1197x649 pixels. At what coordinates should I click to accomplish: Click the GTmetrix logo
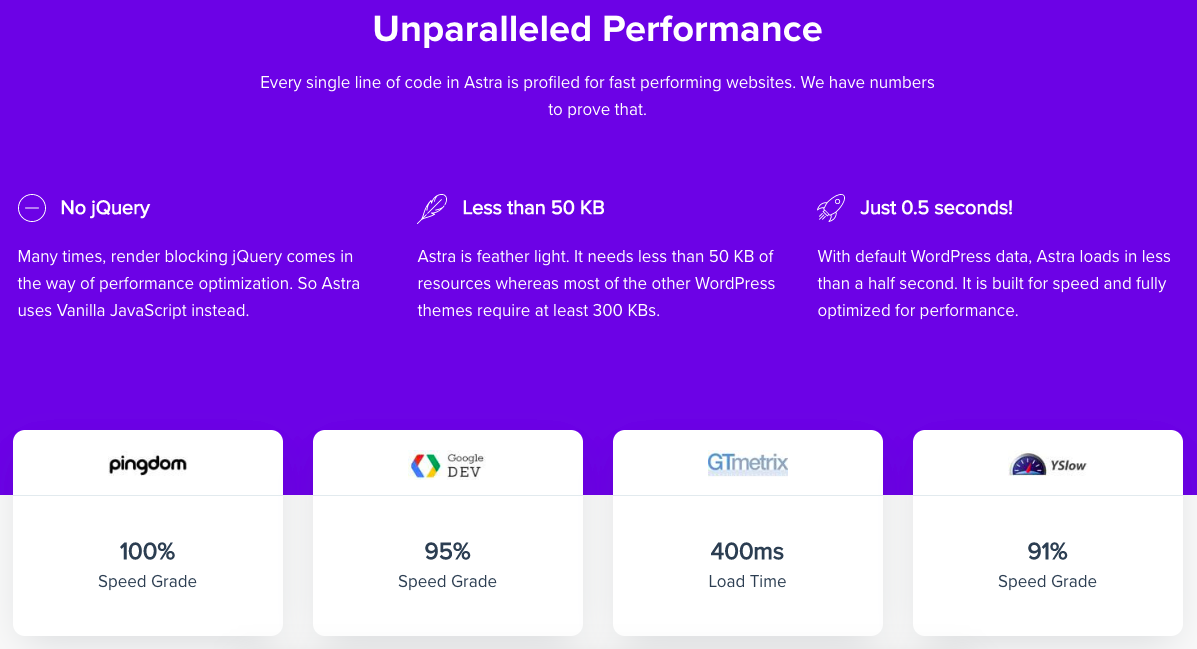tap(747, 463)
